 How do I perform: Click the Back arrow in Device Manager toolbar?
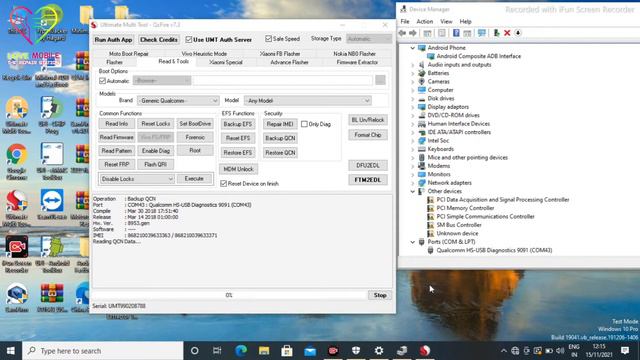point(402,33)
